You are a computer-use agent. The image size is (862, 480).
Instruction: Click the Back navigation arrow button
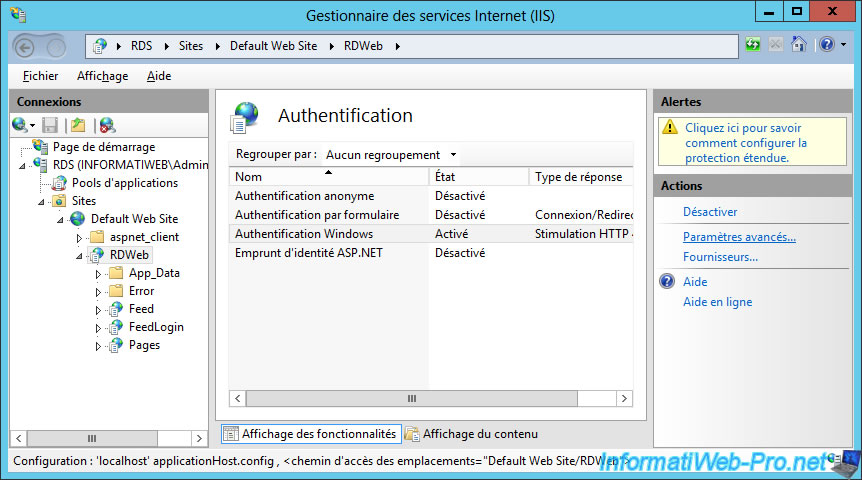pos(24,47)
